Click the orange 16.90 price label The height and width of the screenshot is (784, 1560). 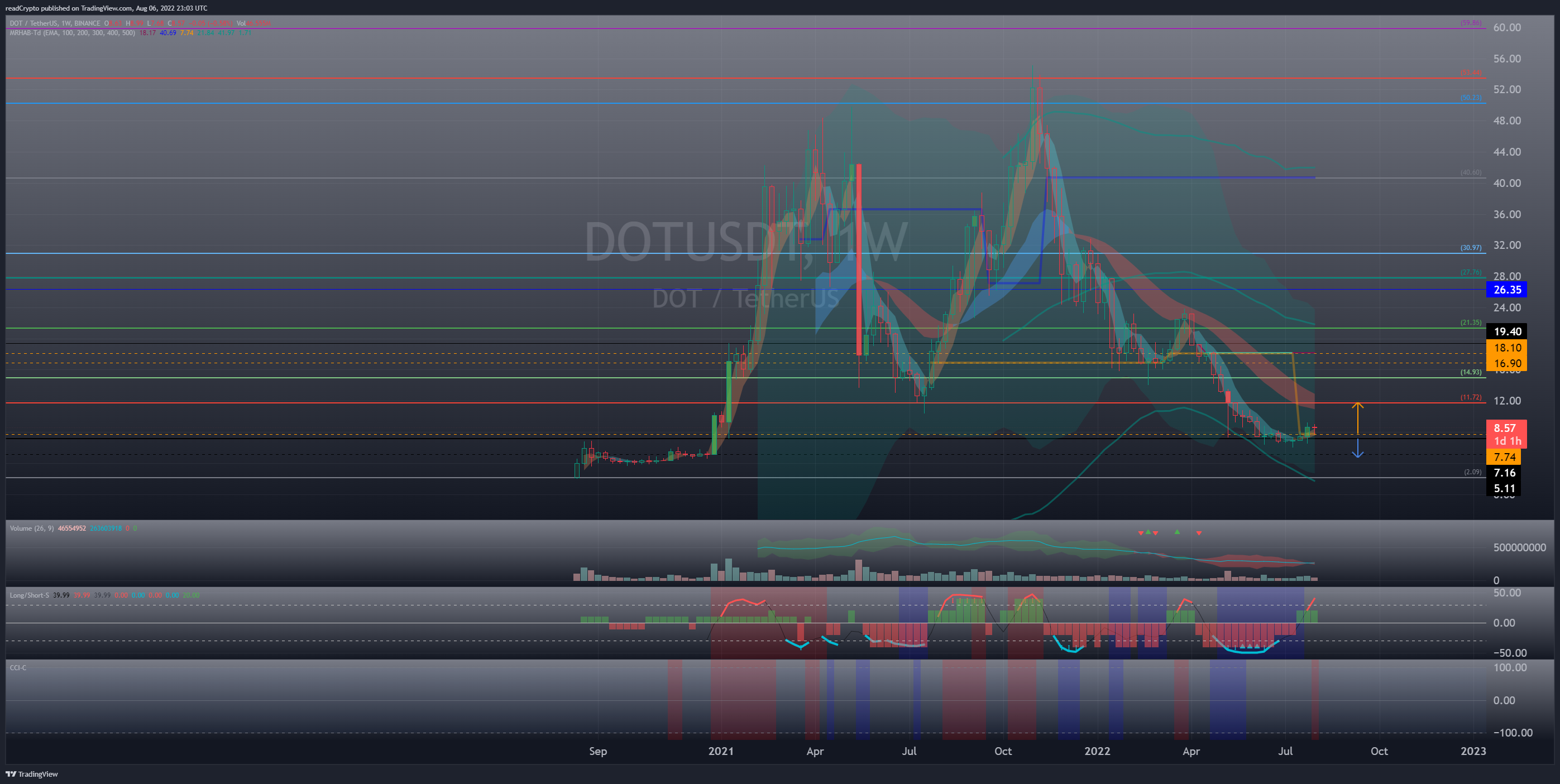[1507, 363]
